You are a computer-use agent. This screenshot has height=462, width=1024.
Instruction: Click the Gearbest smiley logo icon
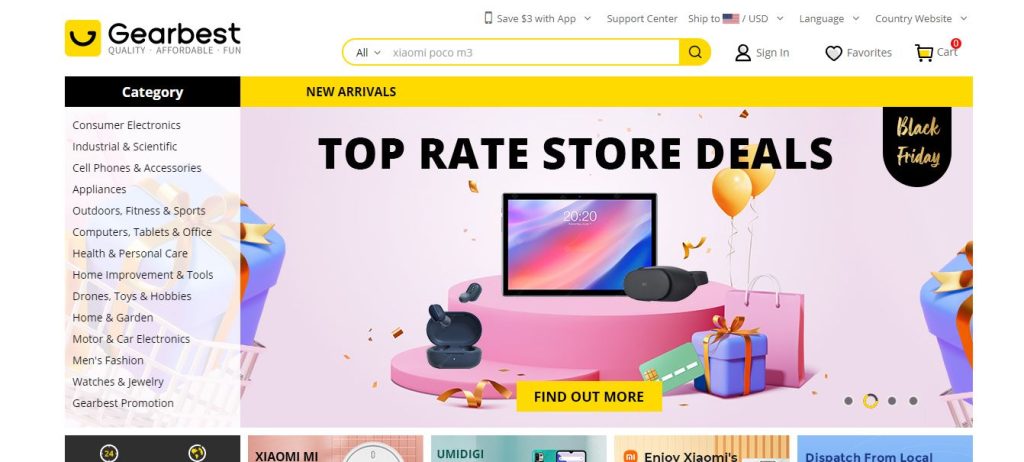coord(83,38)
